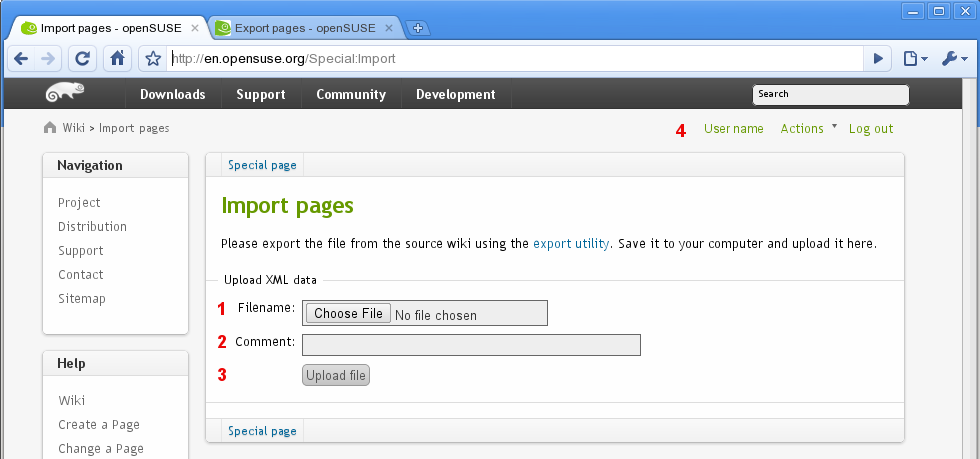Open Sitemap in Navigation sidebar
The image size is (980, 459).
tap(82, 298)
